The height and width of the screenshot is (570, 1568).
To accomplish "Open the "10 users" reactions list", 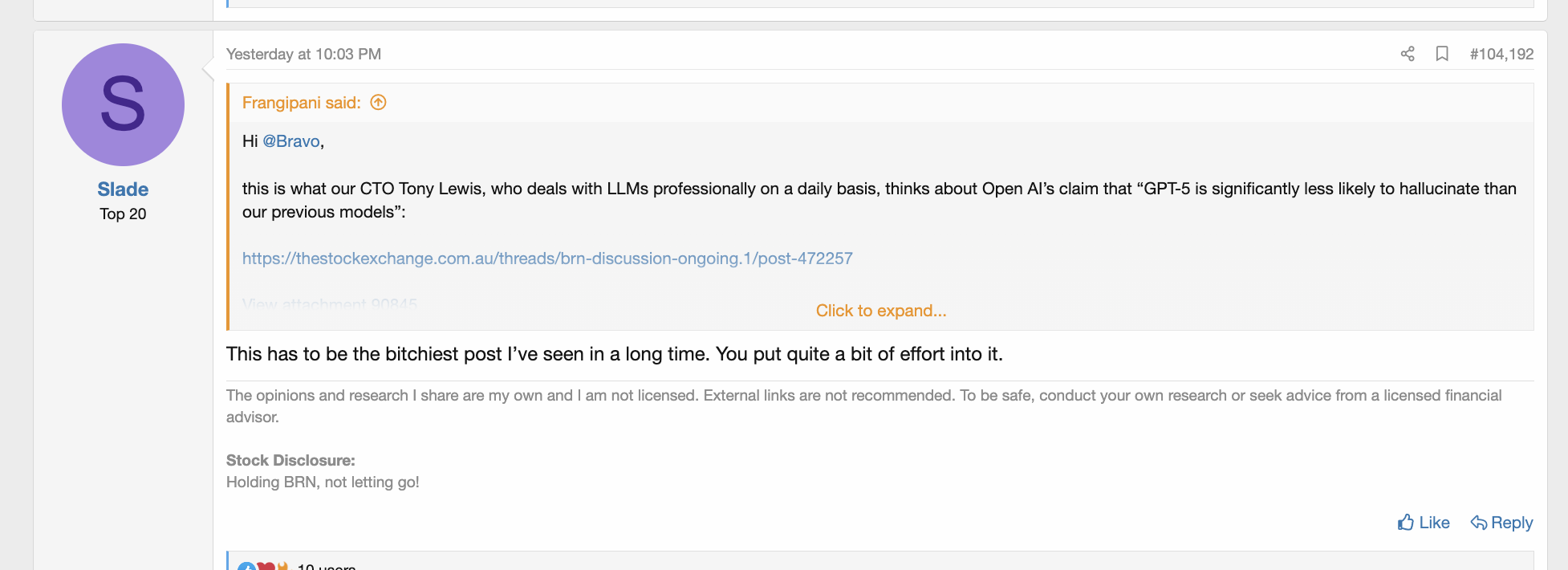I will click(x=327, y=566).
